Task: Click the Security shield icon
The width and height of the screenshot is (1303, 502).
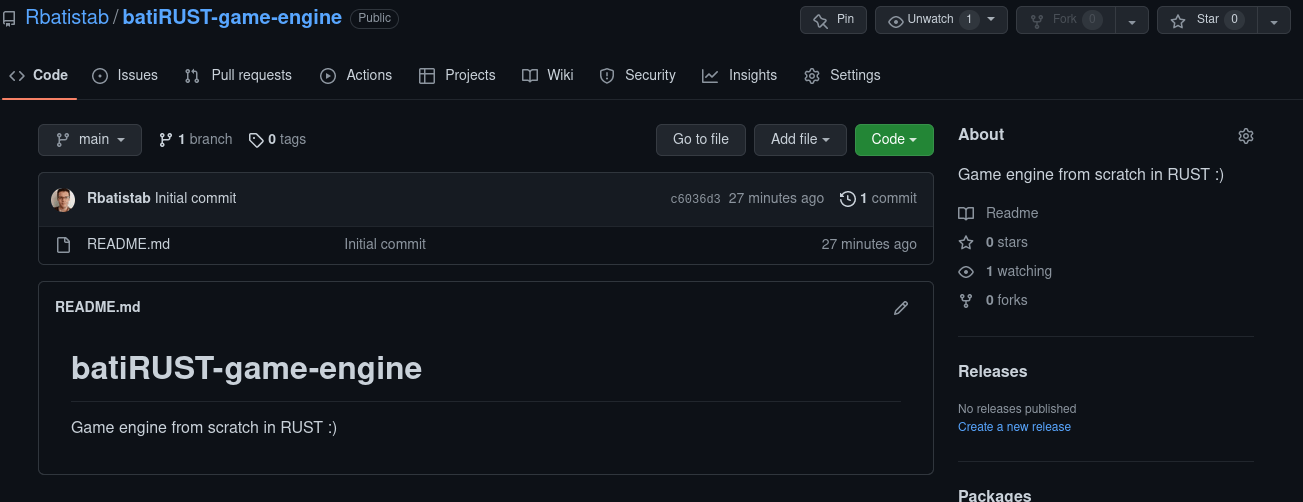Action: [606, 76]
